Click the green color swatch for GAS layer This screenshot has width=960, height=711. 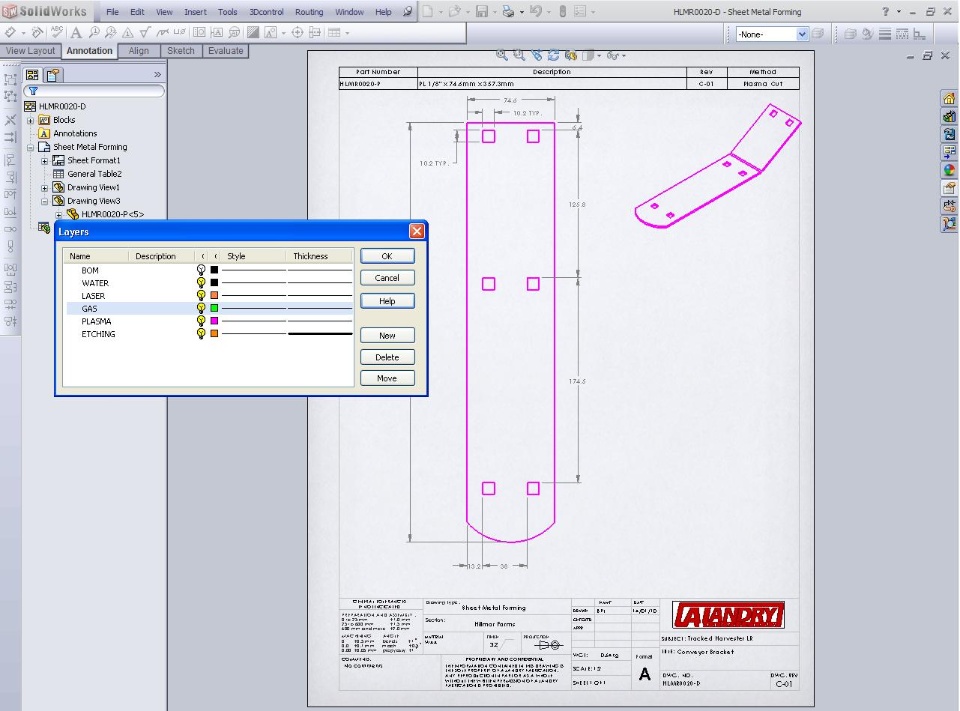(214, 308)
